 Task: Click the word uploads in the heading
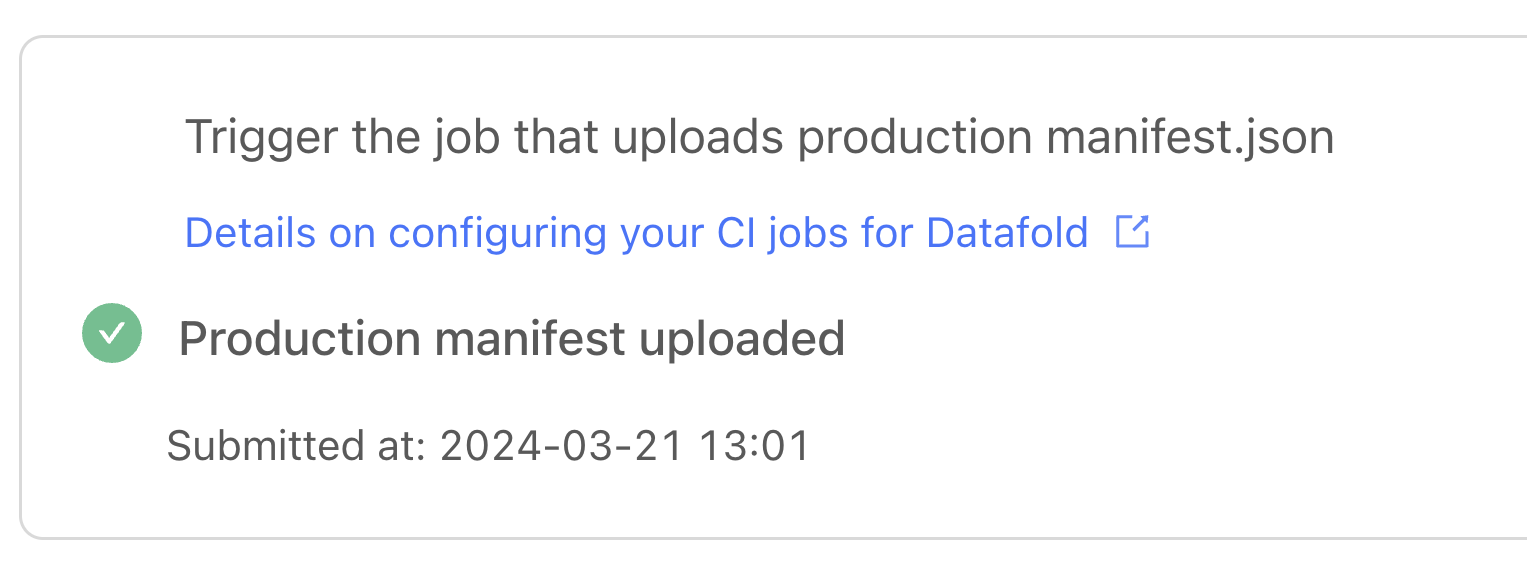coord(697,138)
